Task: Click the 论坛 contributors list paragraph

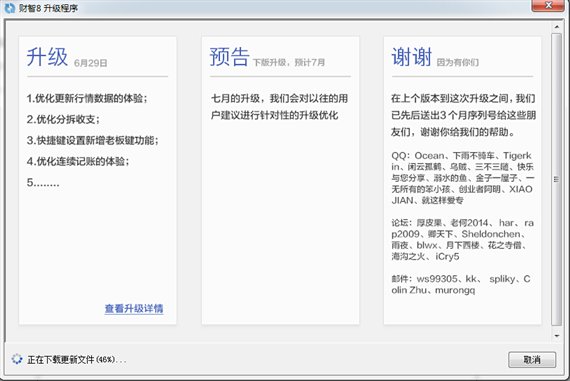Action: 462,240
